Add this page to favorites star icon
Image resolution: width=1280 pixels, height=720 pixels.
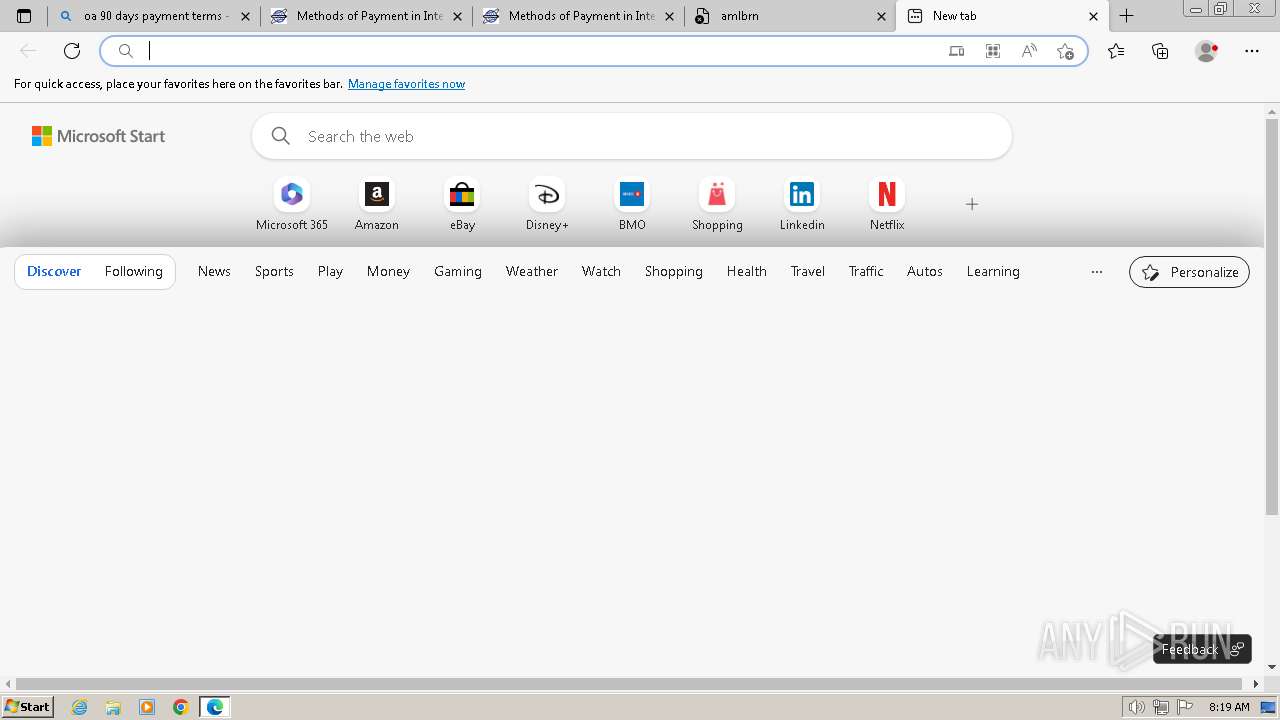click(1065, 51)
